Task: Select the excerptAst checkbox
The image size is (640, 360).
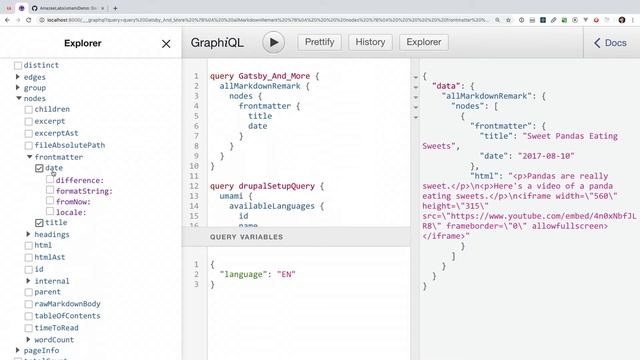Action: (29, 133)
